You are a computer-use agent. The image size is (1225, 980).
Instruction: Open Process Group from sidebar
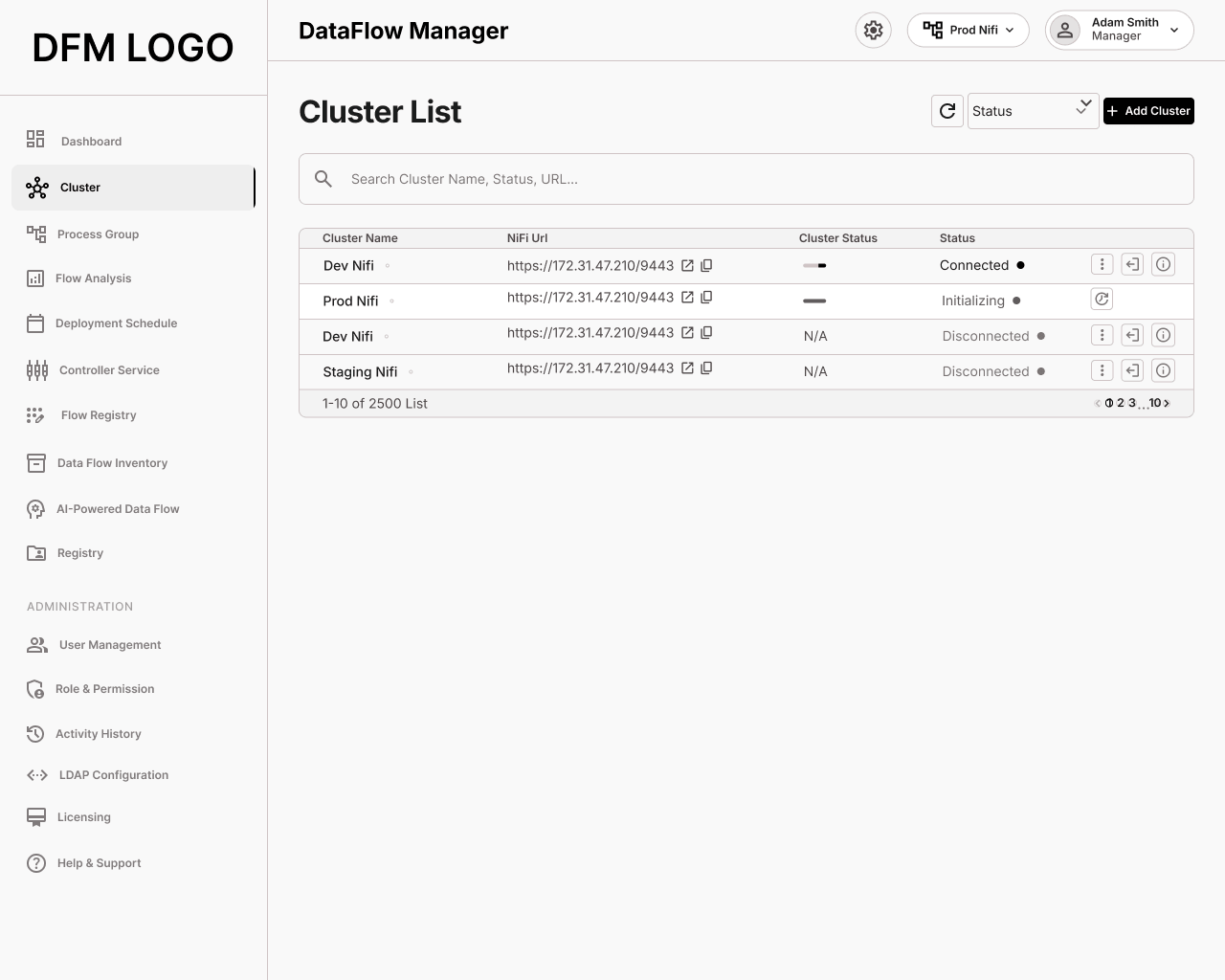coord(83,234)
